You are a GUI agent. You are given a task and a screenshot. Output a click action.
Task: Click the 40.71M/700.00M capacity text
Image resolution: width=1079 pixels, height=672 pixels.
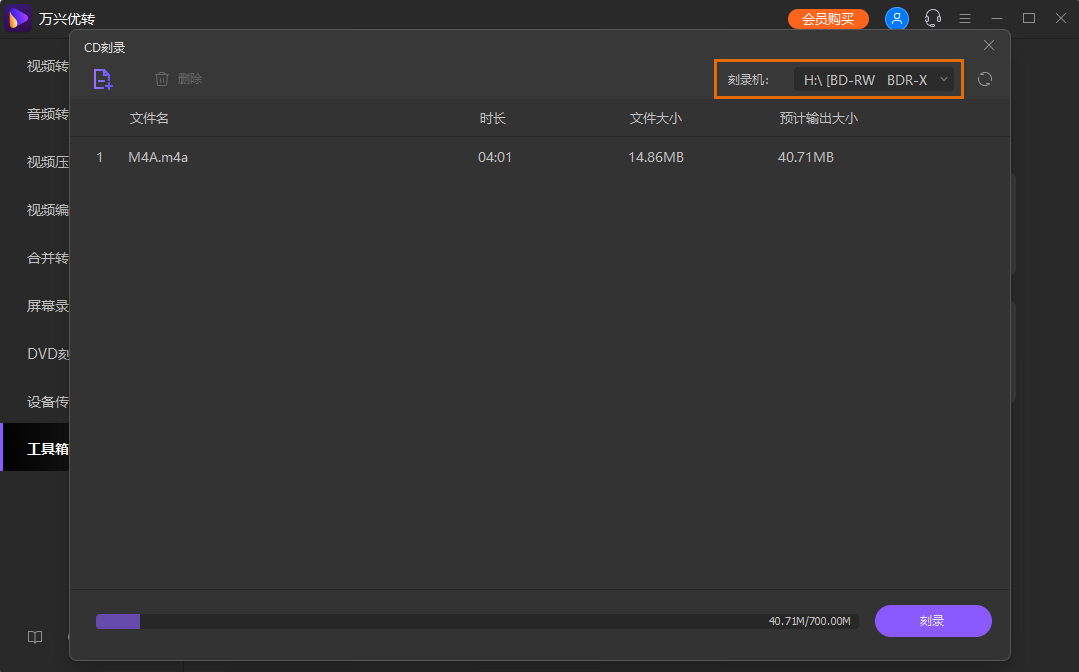[x=809, y=621]
